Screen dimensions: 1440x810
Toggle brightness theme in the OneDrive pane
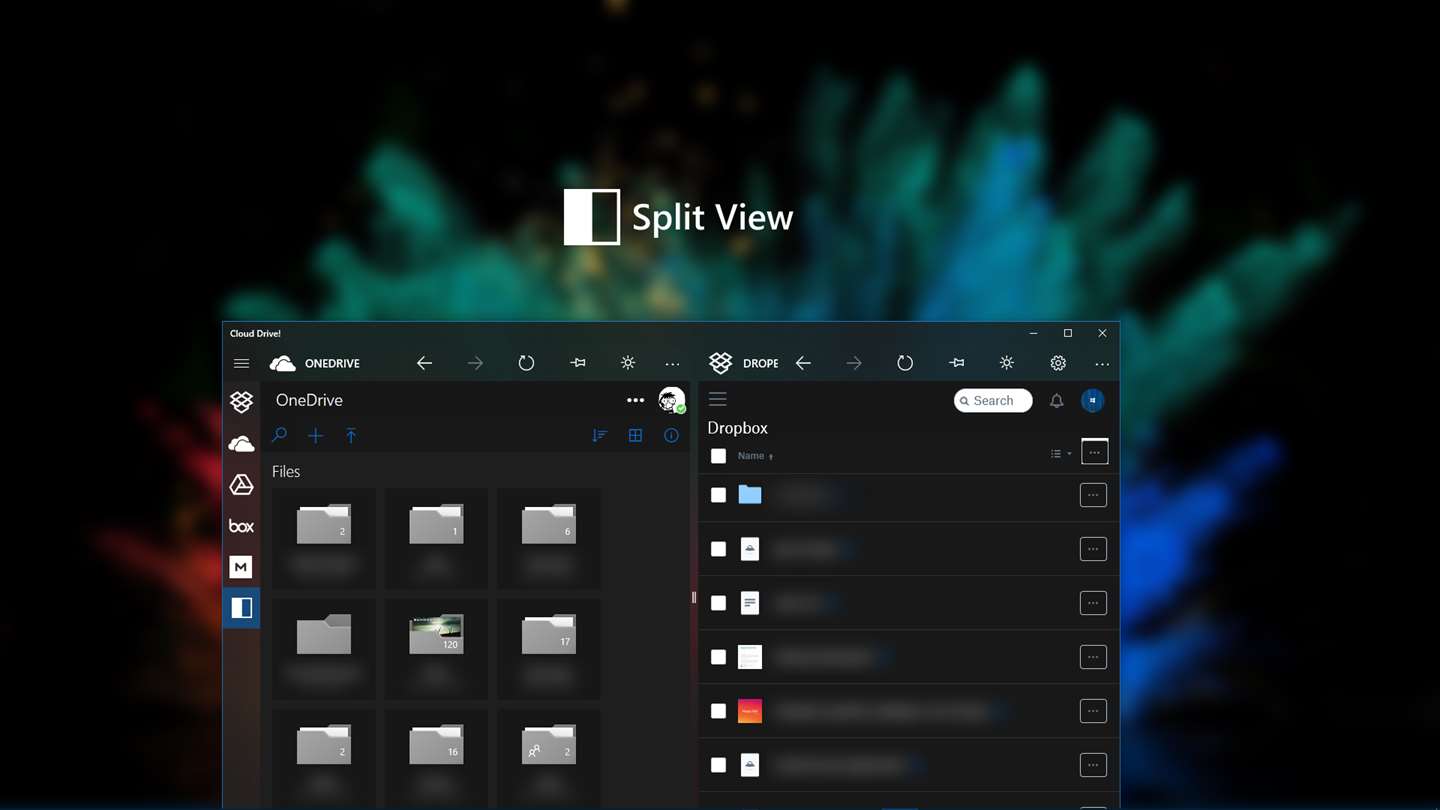[628, 363]
